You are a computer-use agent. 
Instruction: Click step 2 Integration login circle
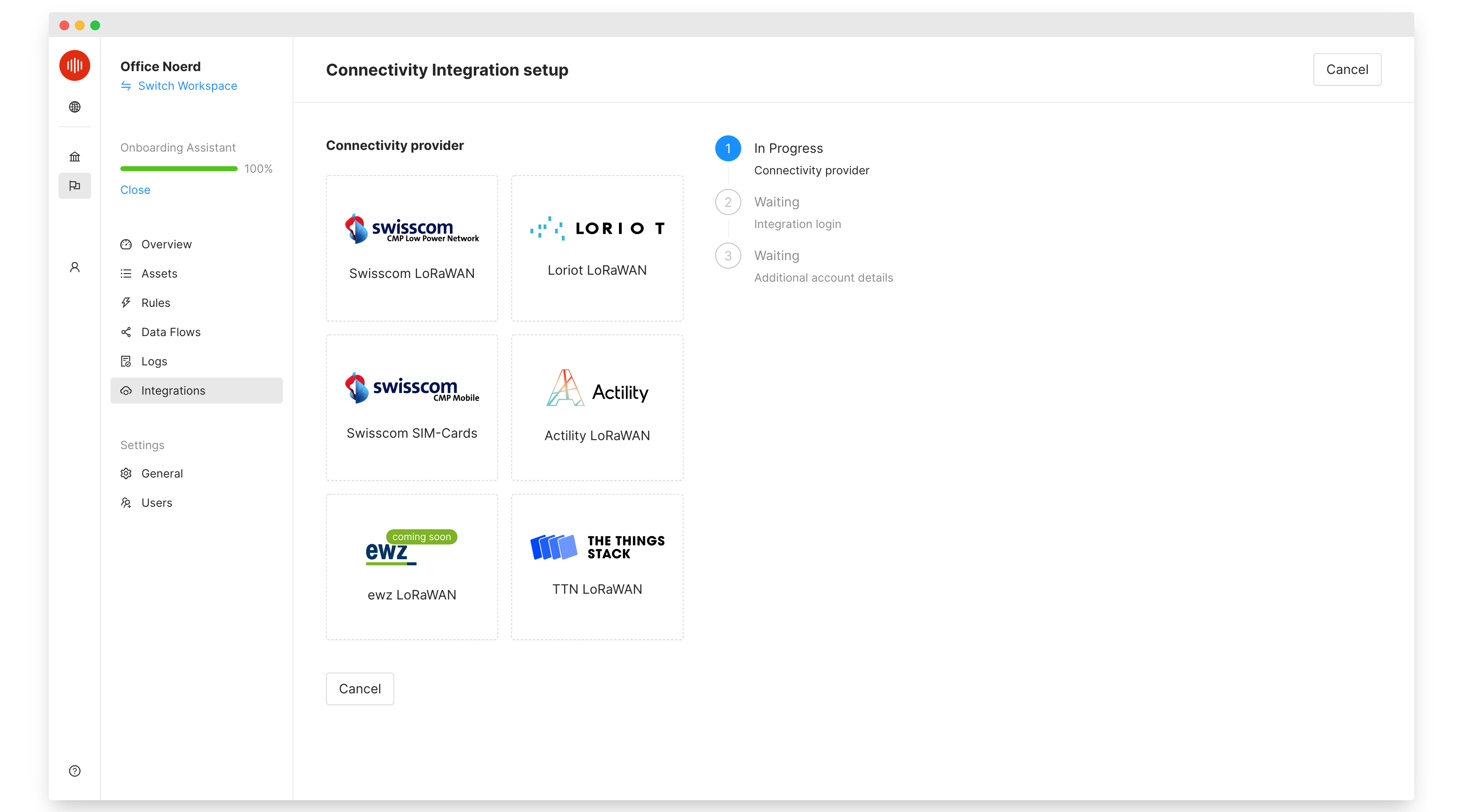tap(728, 202)
